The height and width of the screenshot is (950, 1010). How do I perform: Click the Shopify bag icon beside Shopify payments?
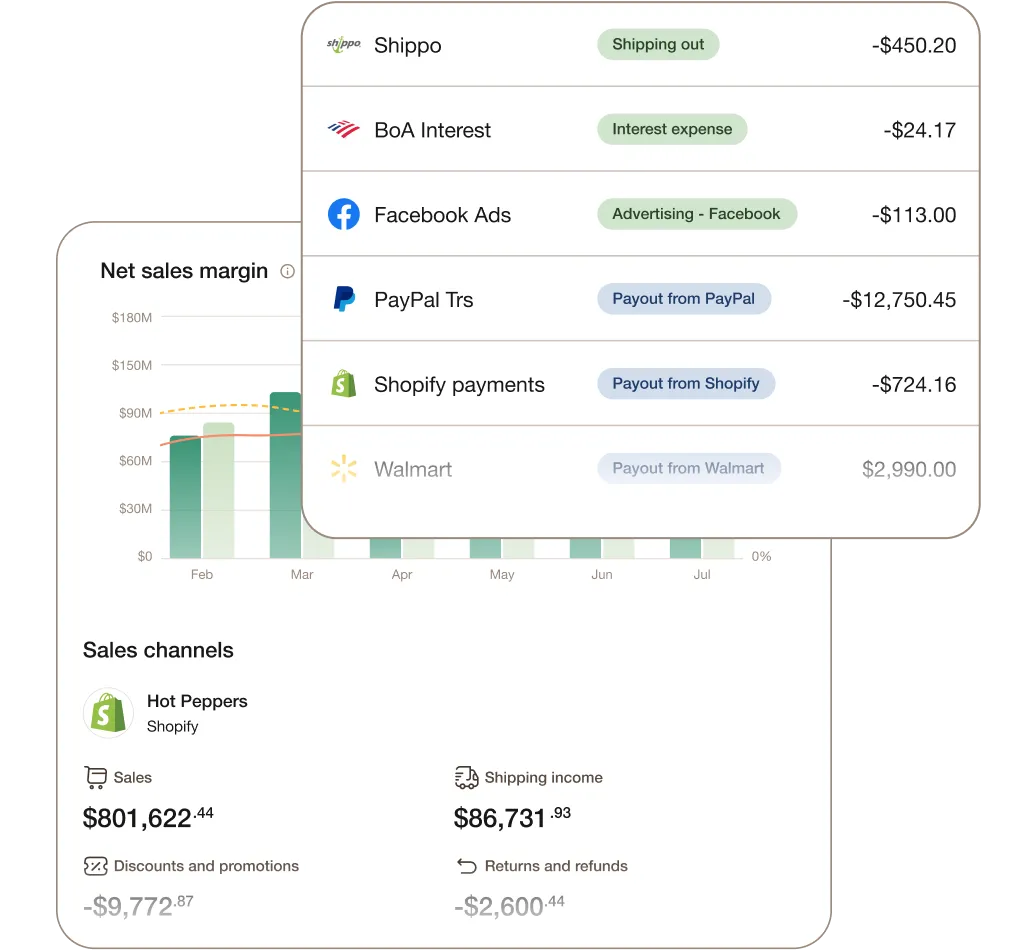(343, 384)
